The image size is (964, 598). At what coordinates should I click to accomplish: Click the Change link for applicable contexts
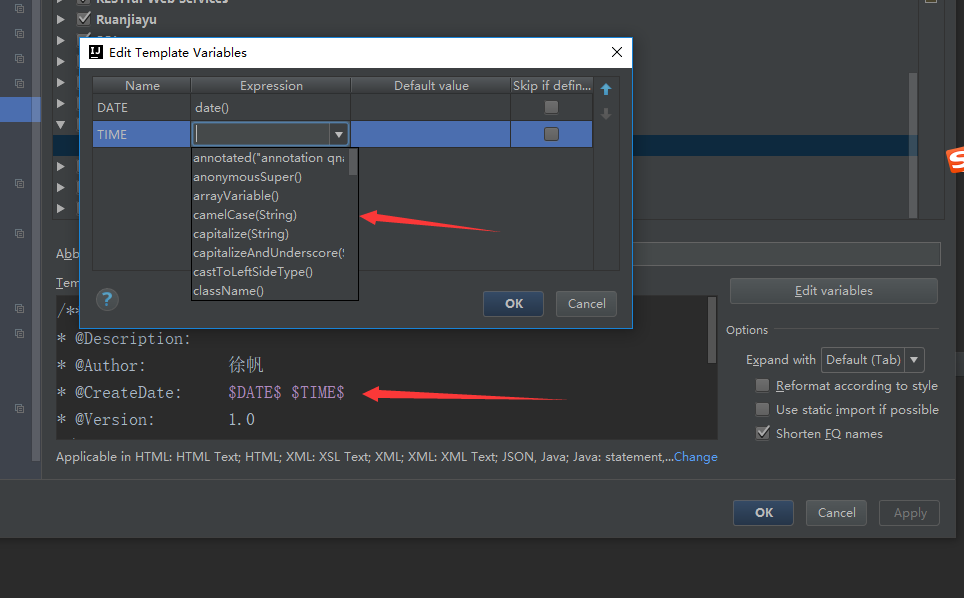click(x=695, y=457)
